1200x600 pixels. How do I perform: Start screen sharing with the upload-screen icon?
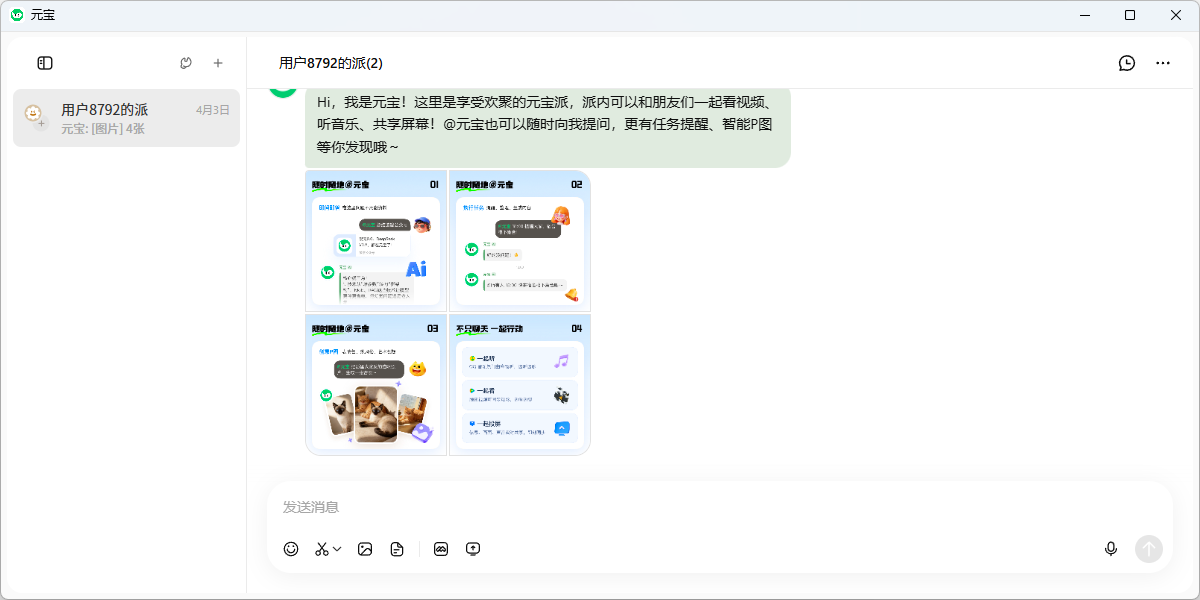[x=473, y=549]
